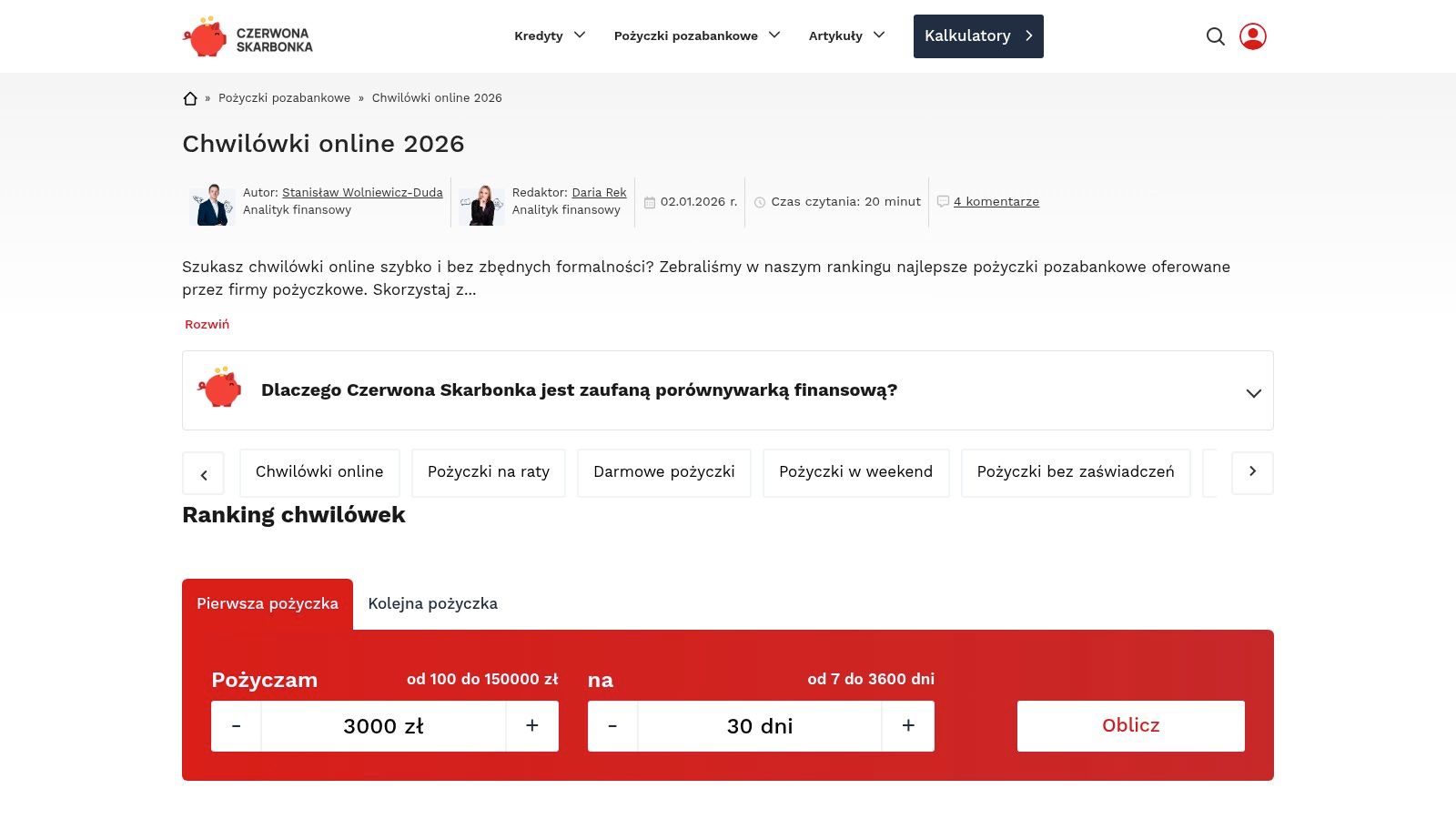This screenshot has width=1456, height=819.
Task: Open the search magnifier icon
Action: pyautogui.click(x=1216, y=36)
